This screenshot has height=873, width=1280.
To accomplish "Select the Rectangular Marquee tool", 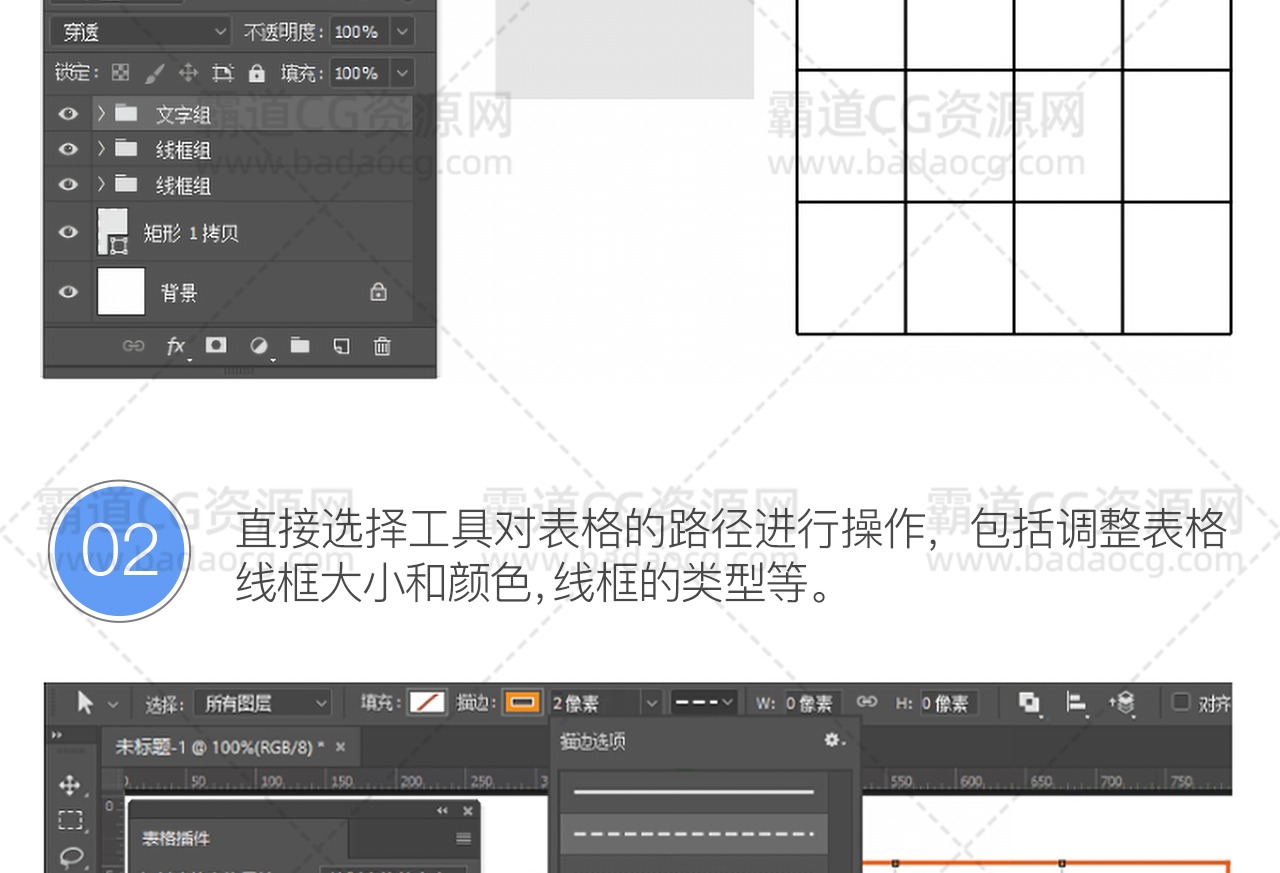I will [x=70, y=821].
